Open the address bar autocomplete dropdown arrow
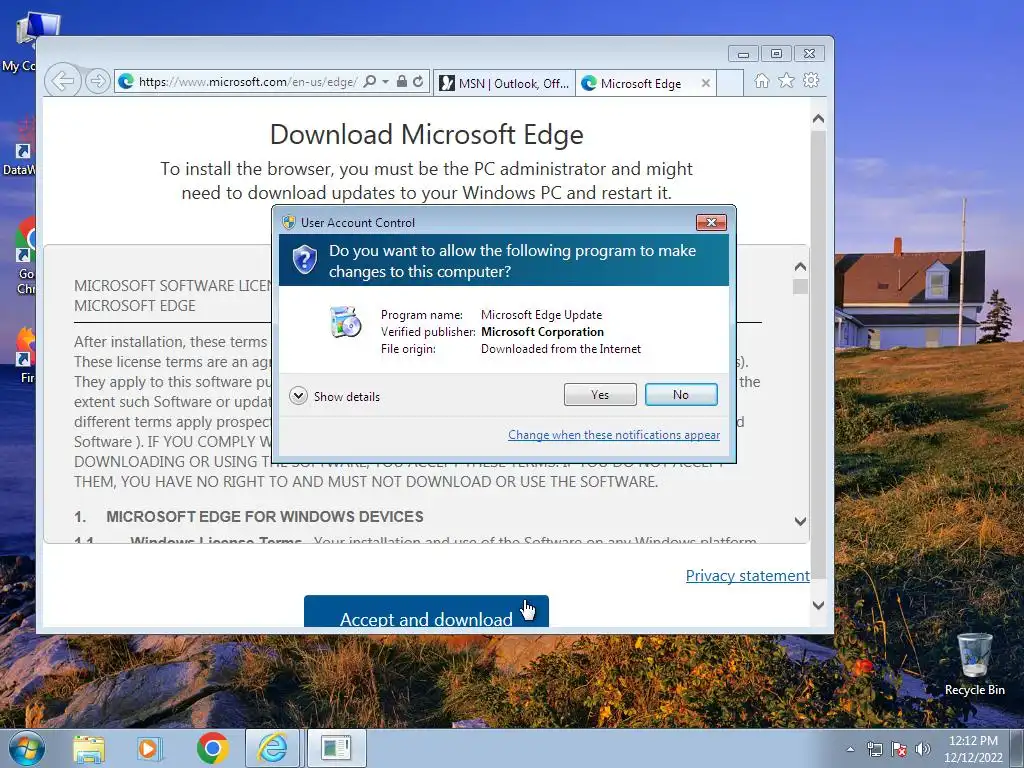 click(385, 82)
